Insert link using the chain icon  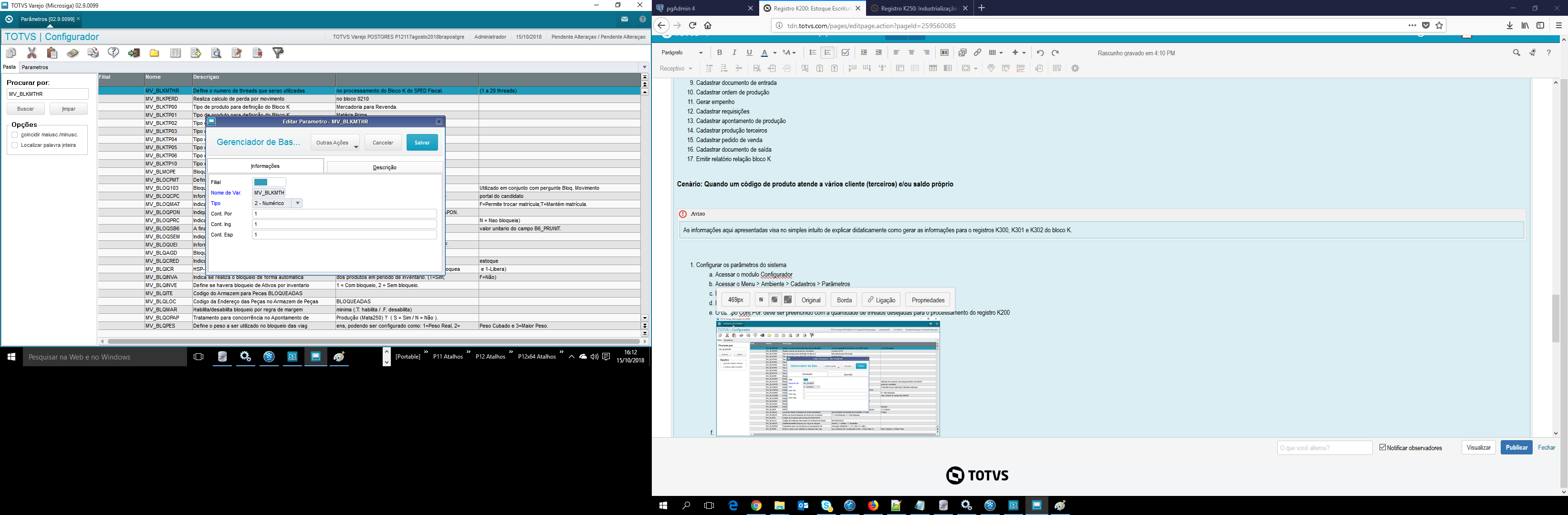977,53
